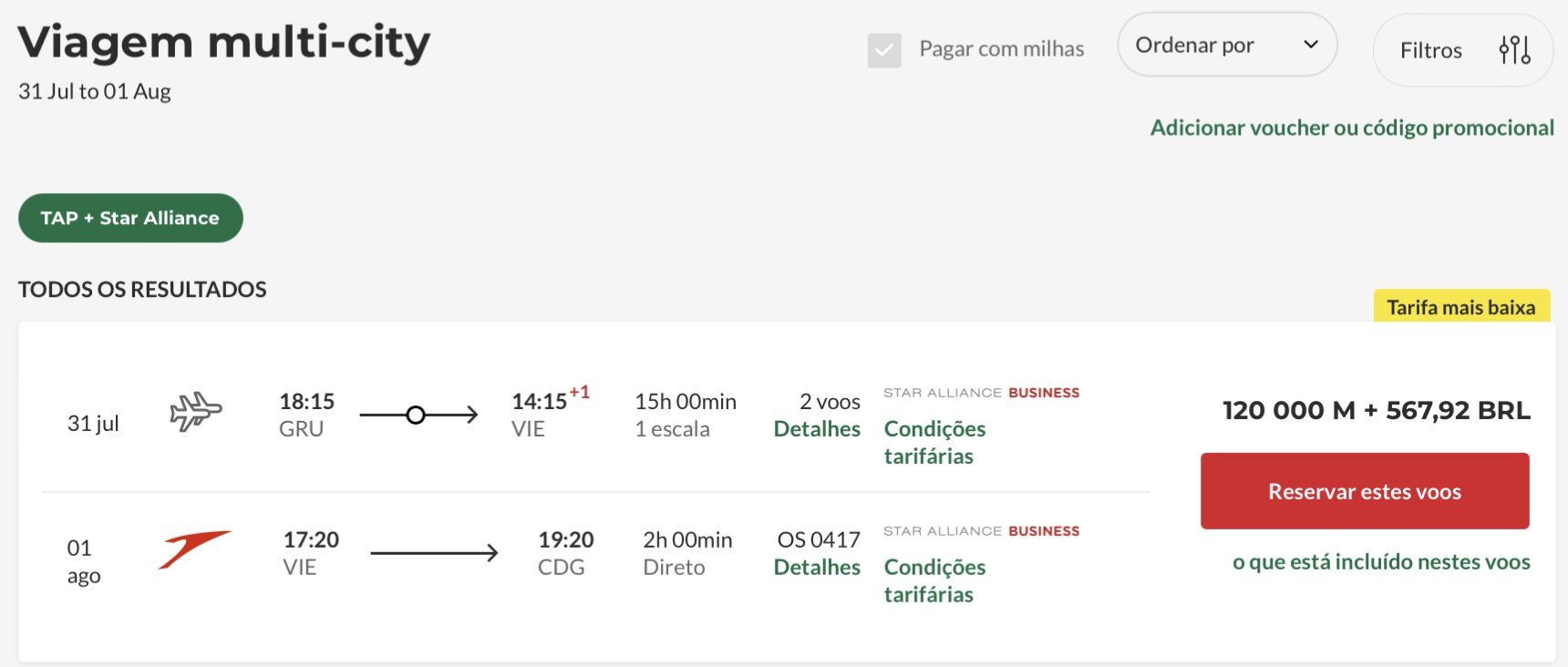Click the stopover circle on the GRU-VIE route line
The image size is (1568, 667).
click(417, 416)
